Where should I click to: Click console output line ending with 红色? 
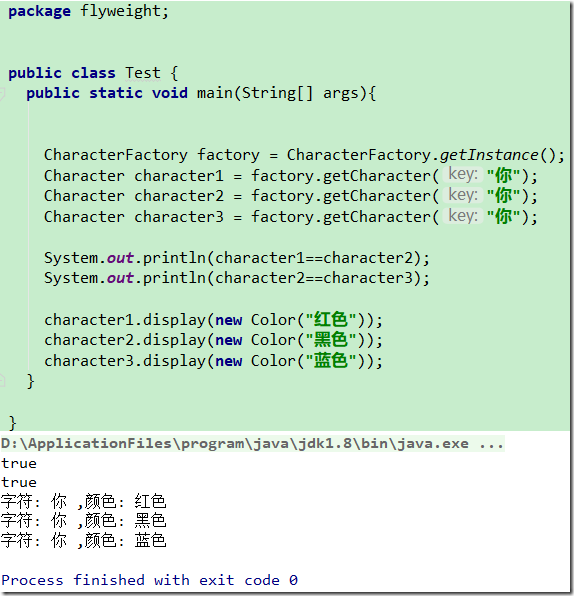pos(83,501)
